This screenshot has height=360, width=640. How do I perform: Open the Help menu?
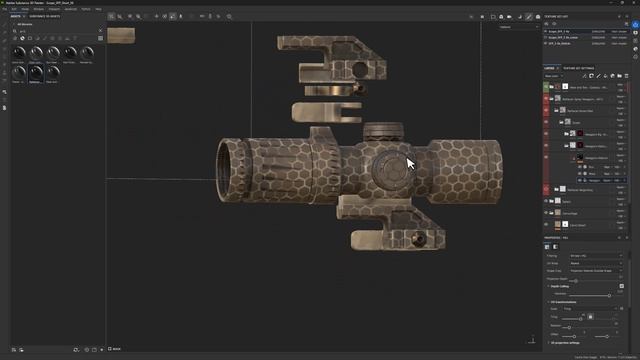point(98,9)
